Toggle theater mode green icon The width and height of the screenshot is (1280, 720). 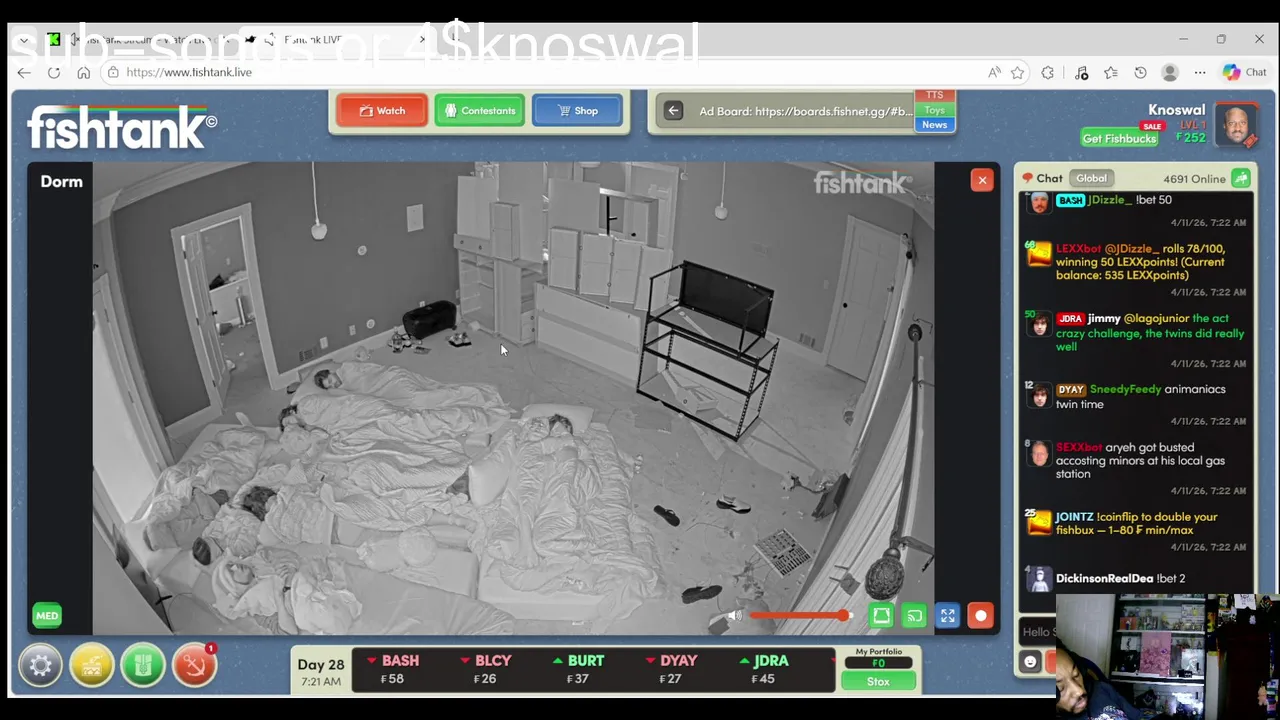point(881,616)
